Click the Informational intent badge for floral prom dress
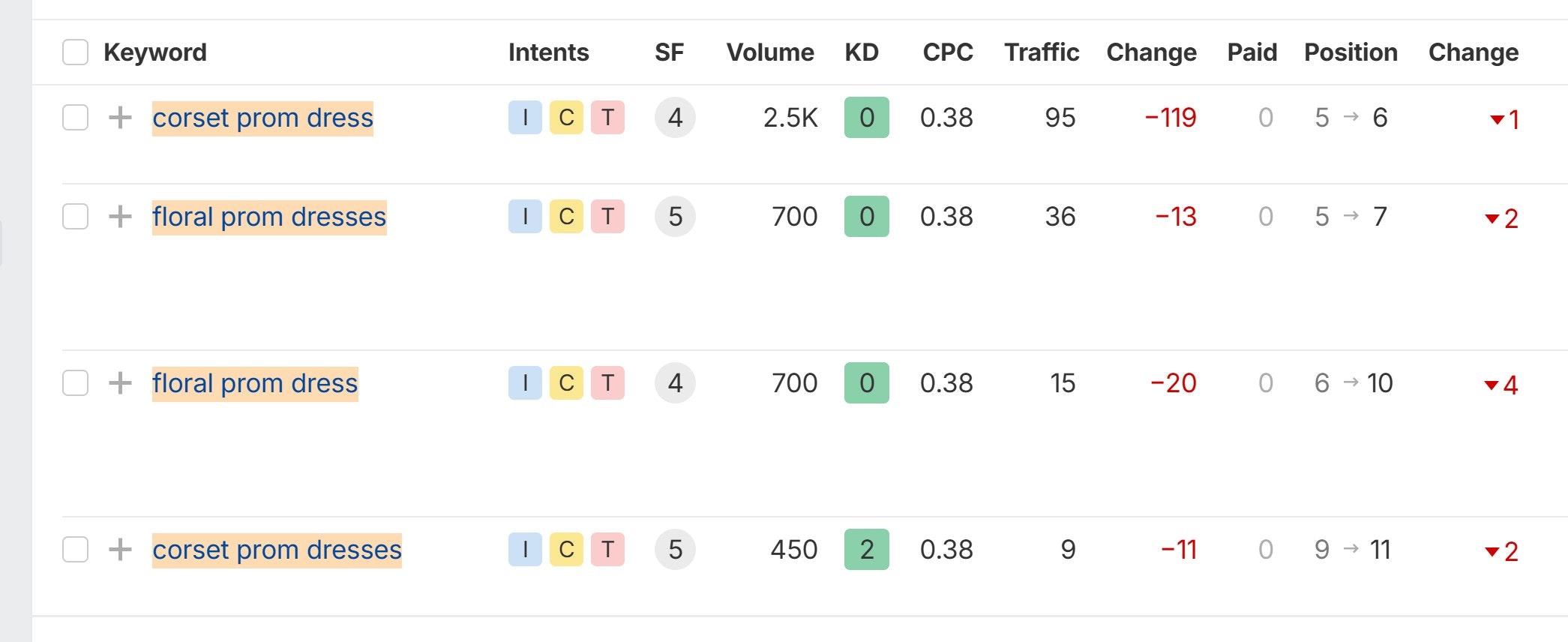The height and width of the screenshot is (642, 1568). pos(525,383)
